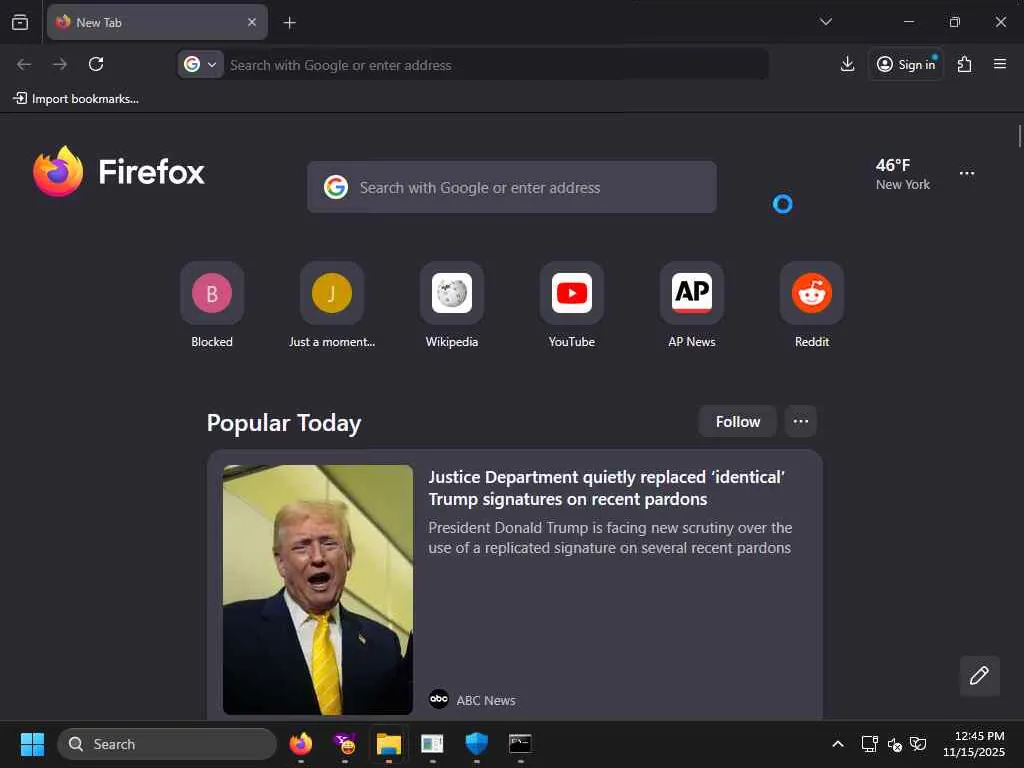The height and width of the screenshot is (768, 1024).
Task: Open the Justice Department pardons article headline
Action: coord(607,488)
